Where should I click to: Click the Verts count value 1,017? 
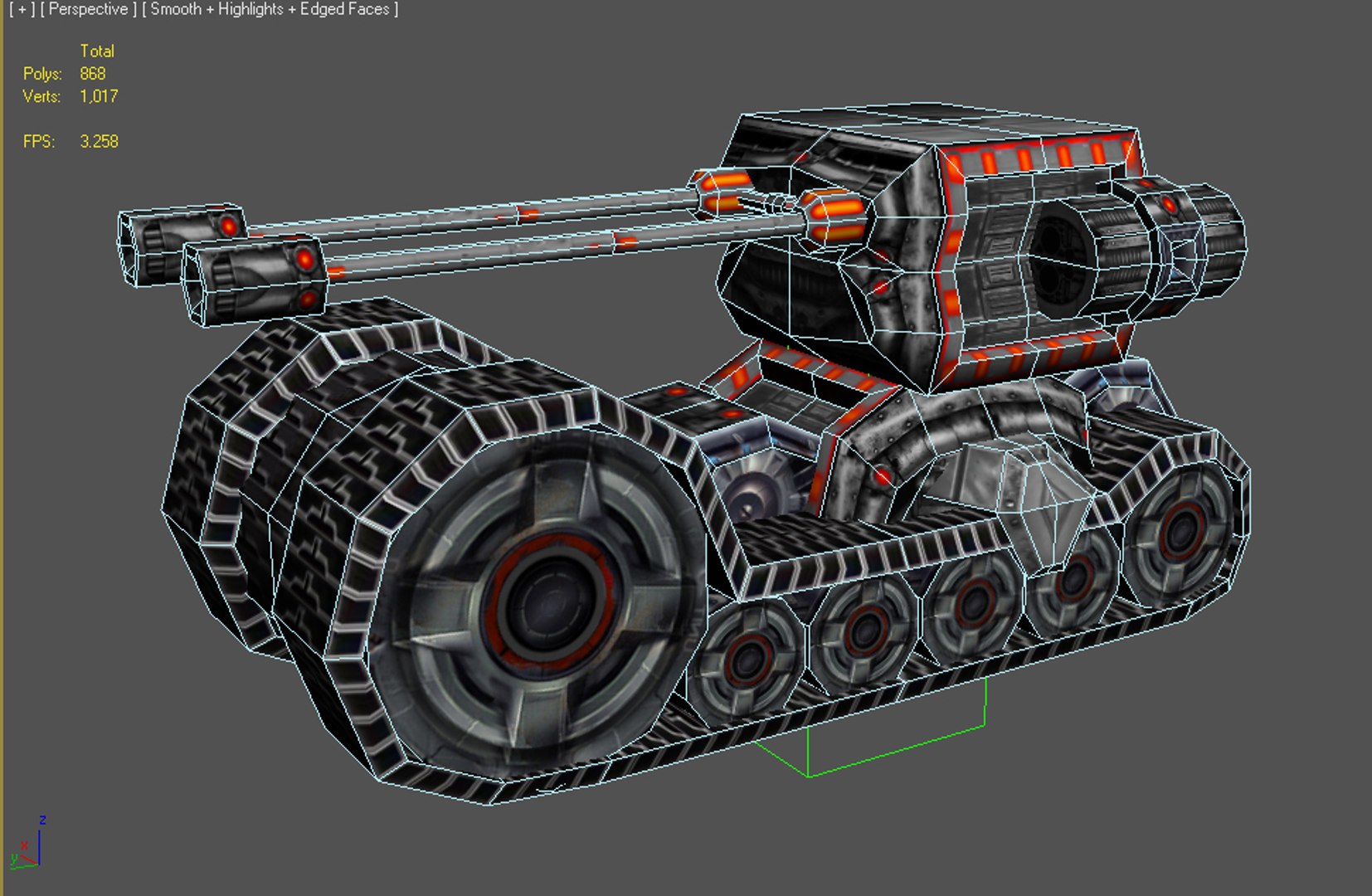tap(99, 96)
